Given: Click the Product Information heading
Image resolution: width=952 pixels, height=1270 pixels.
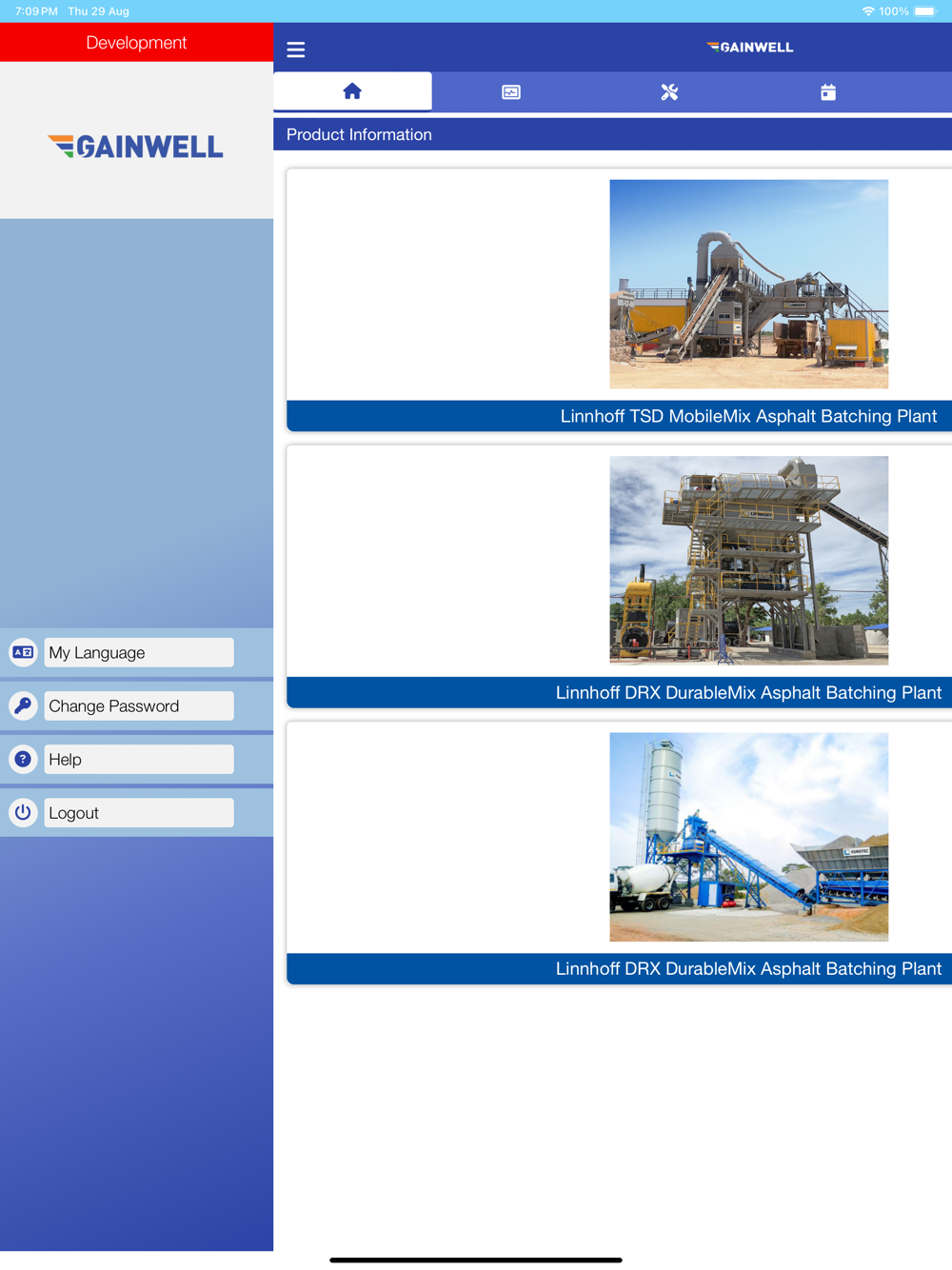Looking at the screenshot, I should (x=359, y=134).
